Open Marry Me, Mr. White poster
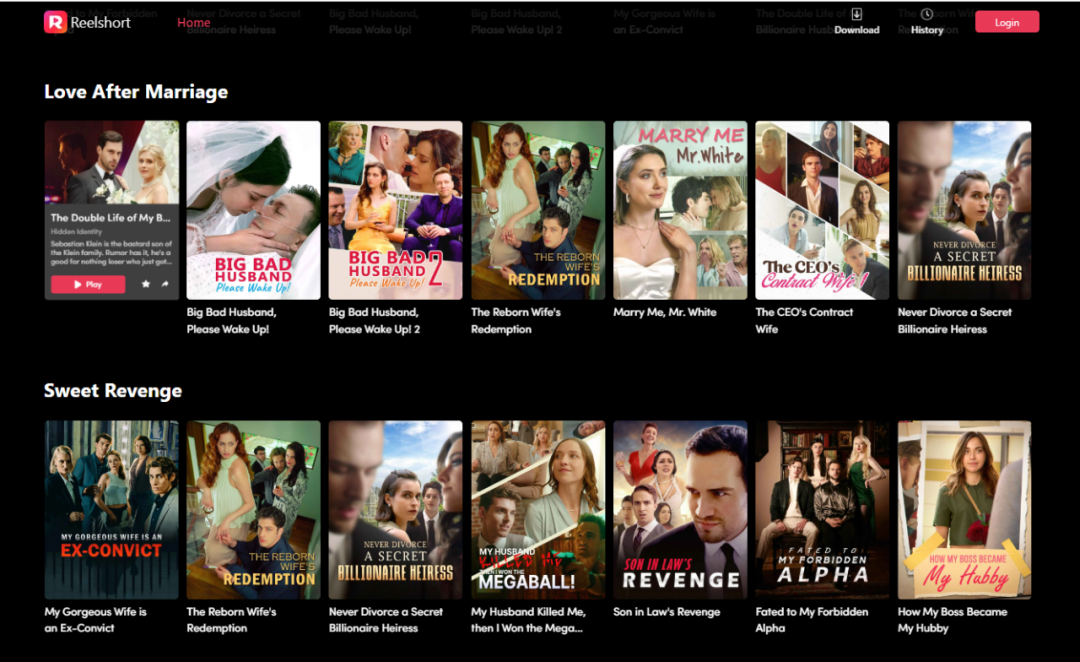The width and height of the screenshot is (1080, 662). point(680,210)
